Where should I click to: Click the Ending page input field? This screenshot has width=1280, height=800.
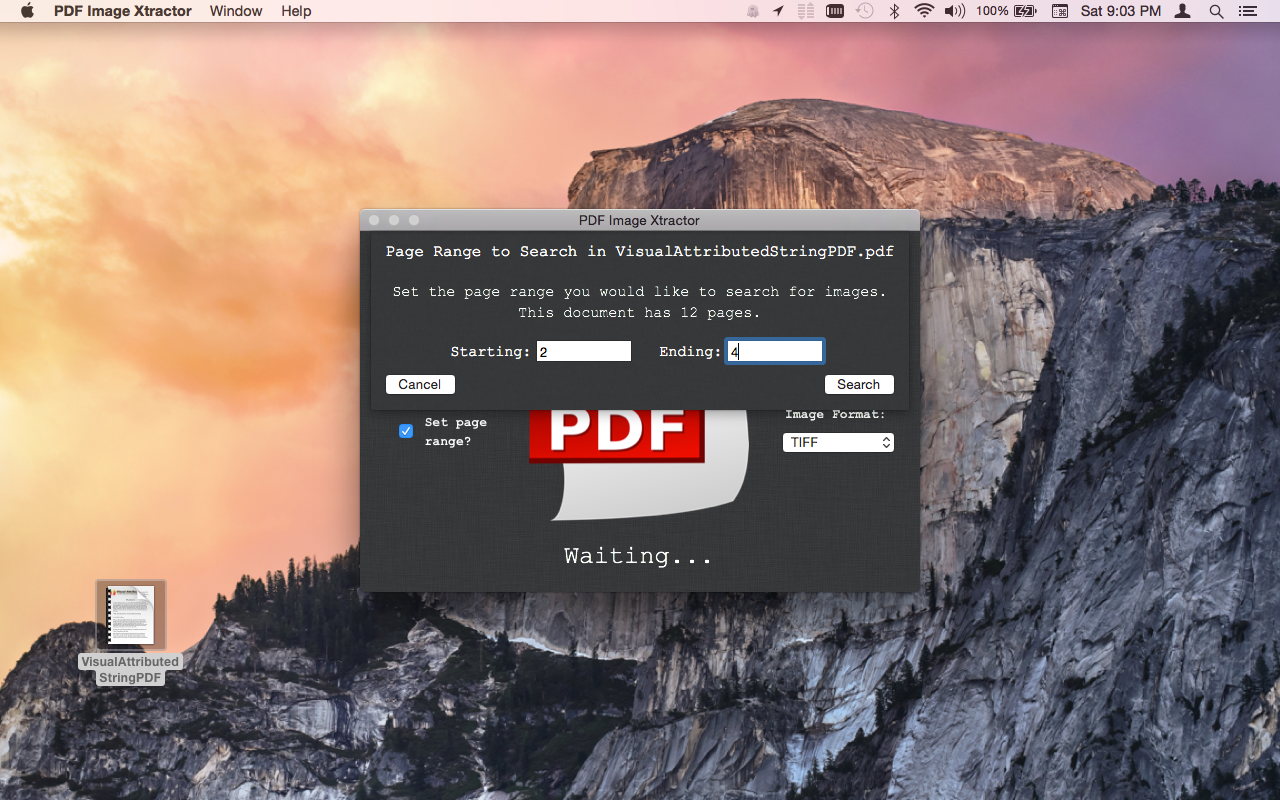[774, 351]
